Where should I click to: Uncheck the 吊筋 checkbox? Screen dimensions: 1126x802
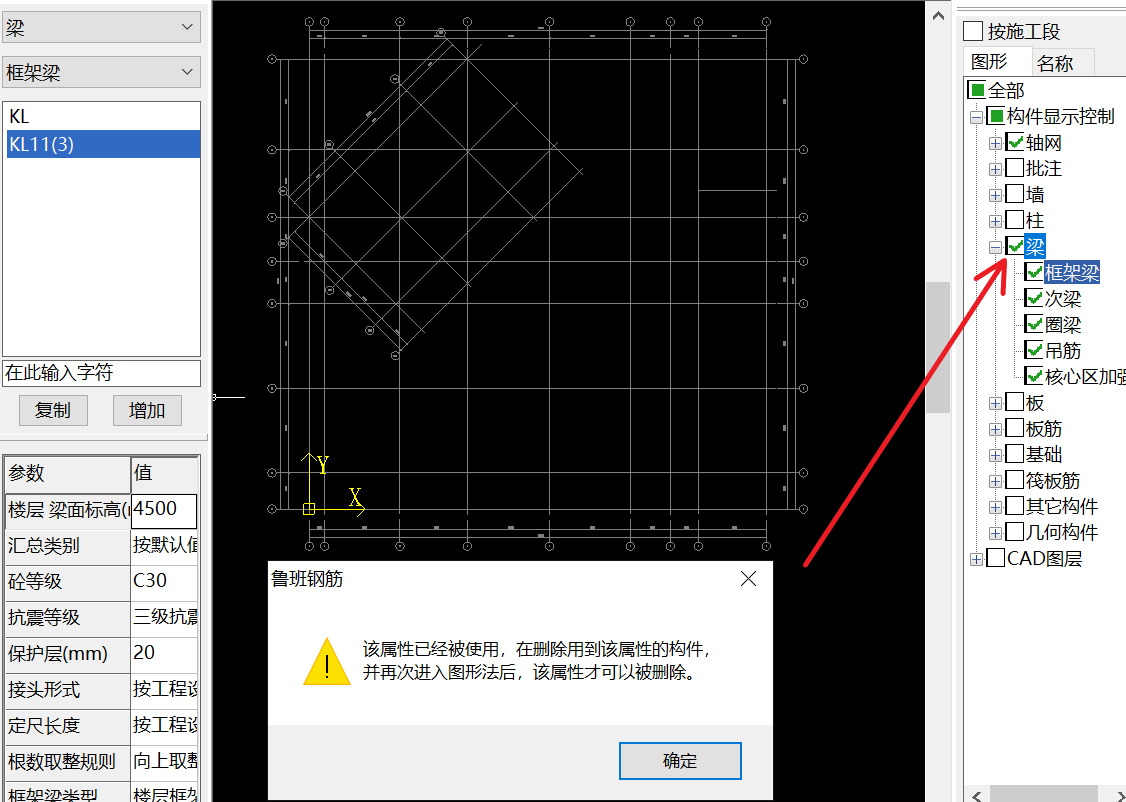coord(1034,350)
